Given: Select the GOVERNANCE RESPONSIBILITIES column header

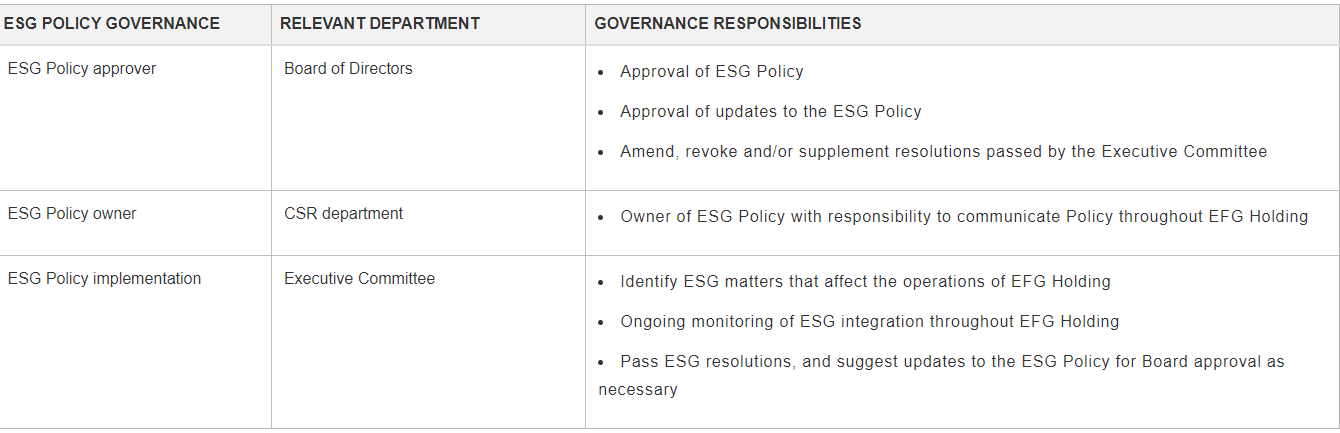Looking at the screenshot, I should (x=727, y=24).
